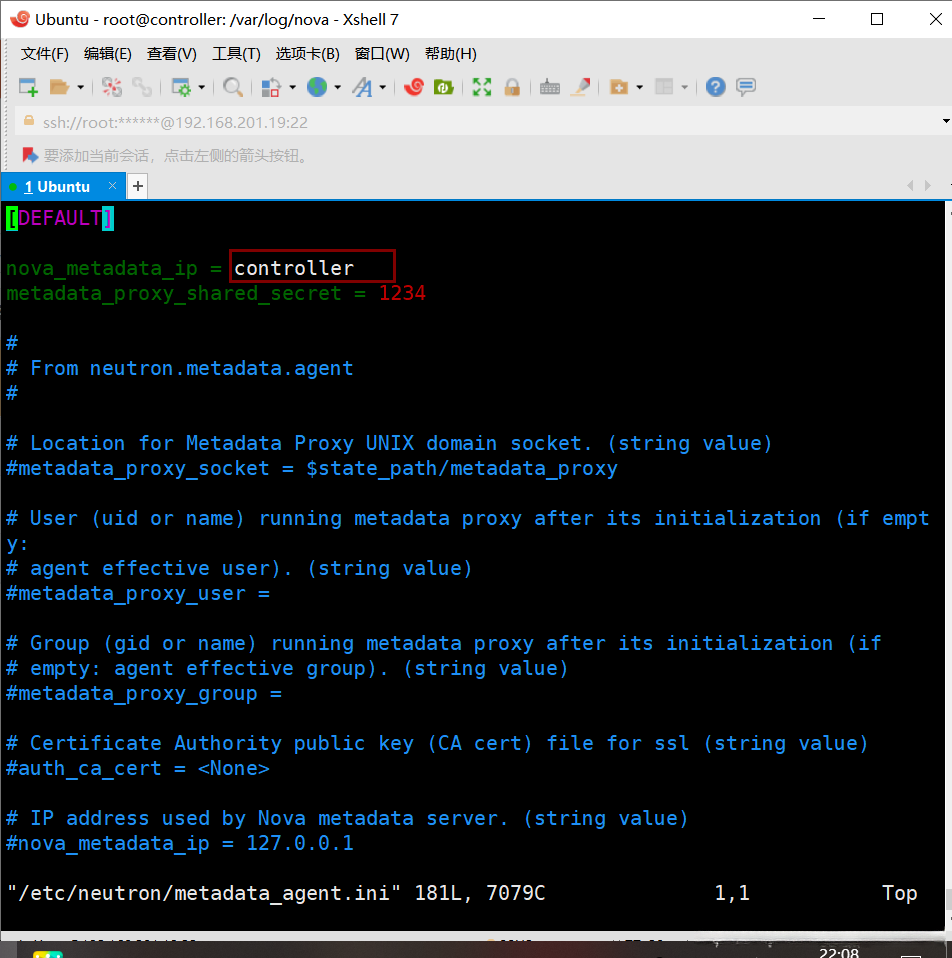Open the 帮助(H) menu

451,54
